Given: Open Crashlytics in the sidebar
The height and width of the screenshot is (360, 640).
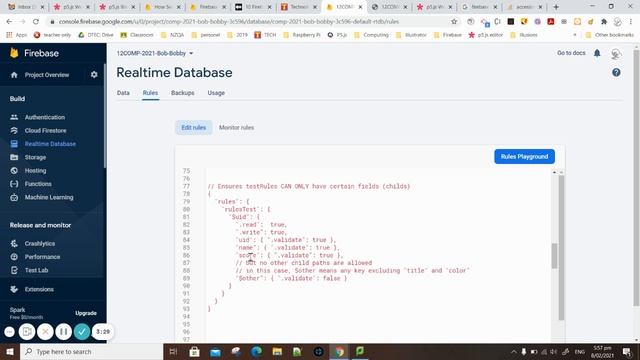Looking at the screenshot, I should (x=39, y=244).
